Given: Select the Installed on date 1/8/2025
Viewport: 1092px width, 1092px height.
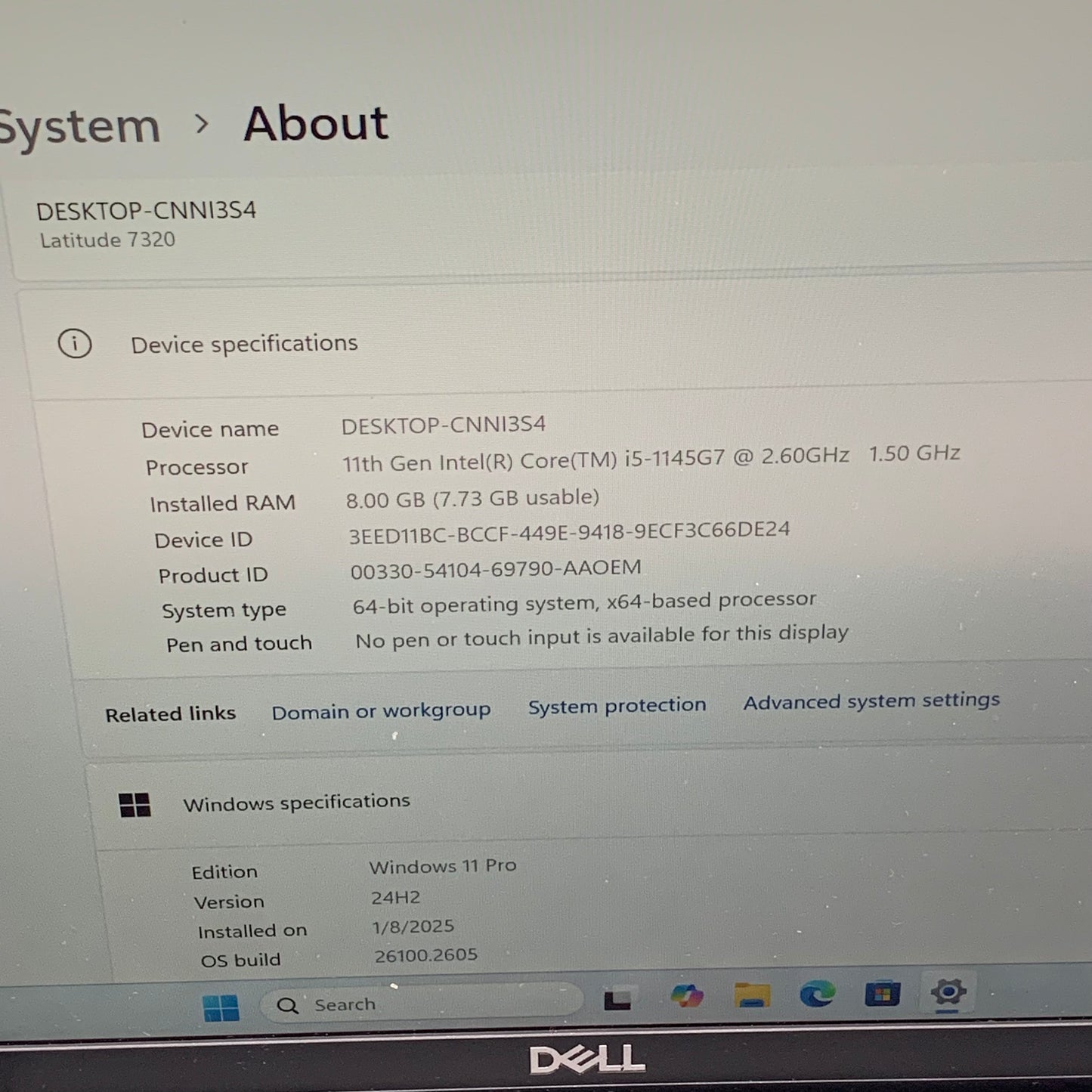Looking at the screenshot, I should 413,926.
